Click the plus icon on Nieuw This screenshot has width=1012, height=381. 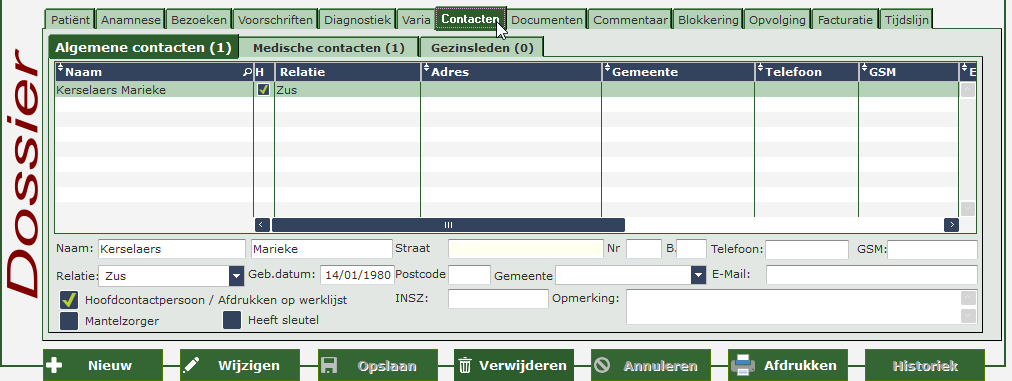[x=55, y=366]
